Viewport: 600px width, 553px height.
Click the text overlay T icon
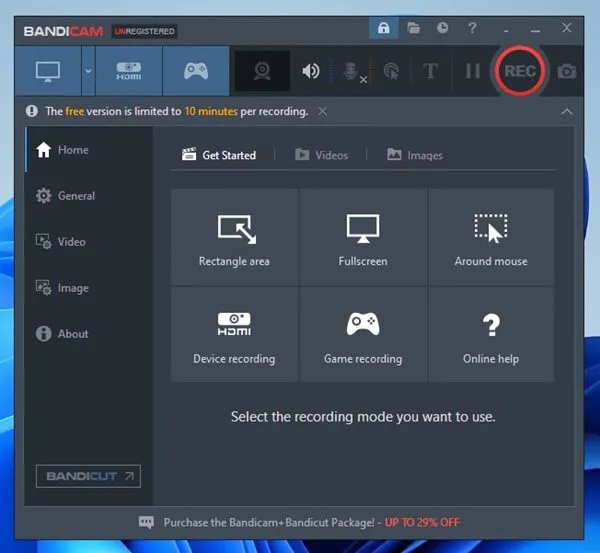pos(431,71)
